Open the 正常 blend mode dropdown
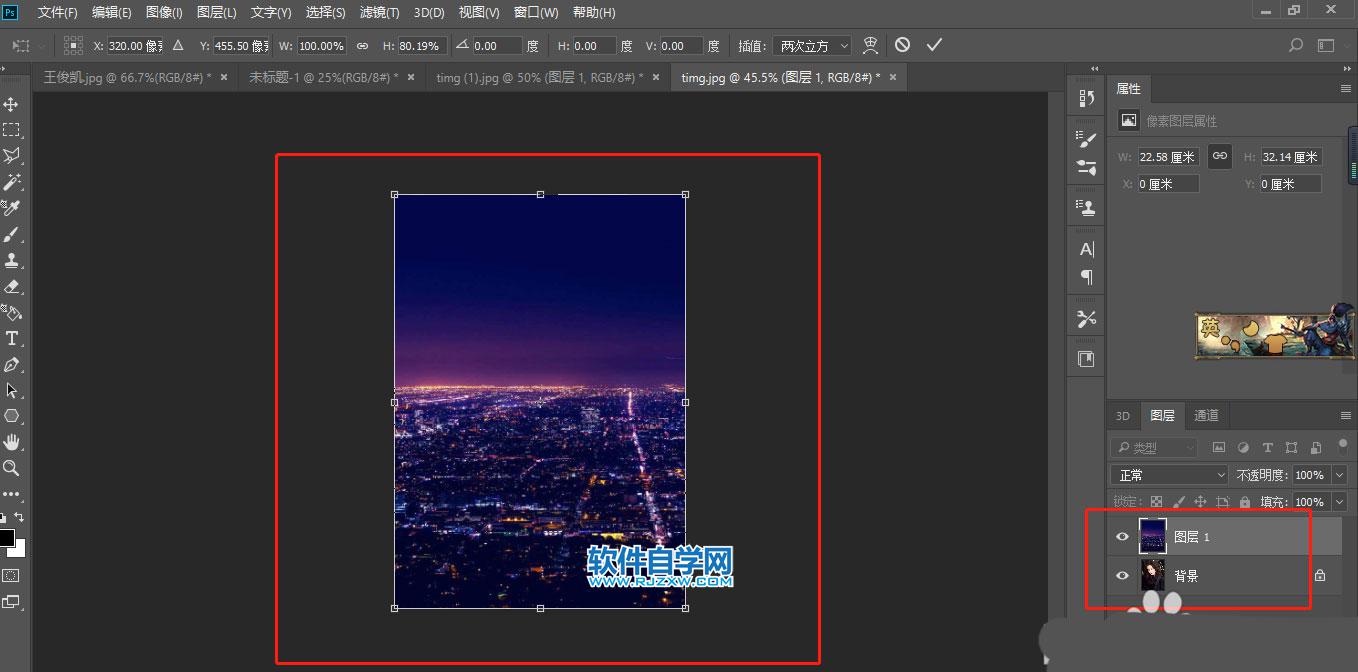 [1168, 475]
